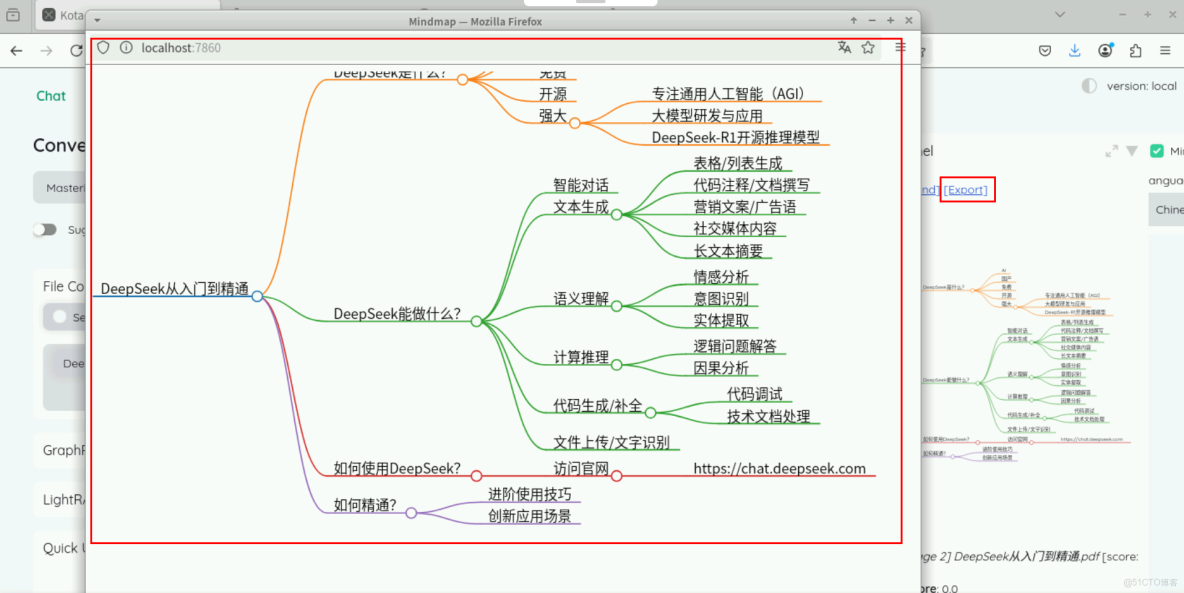1184x593 pixels.
Task: Collapse the 代码生成/补全 node circle
Action: (650, 412)
